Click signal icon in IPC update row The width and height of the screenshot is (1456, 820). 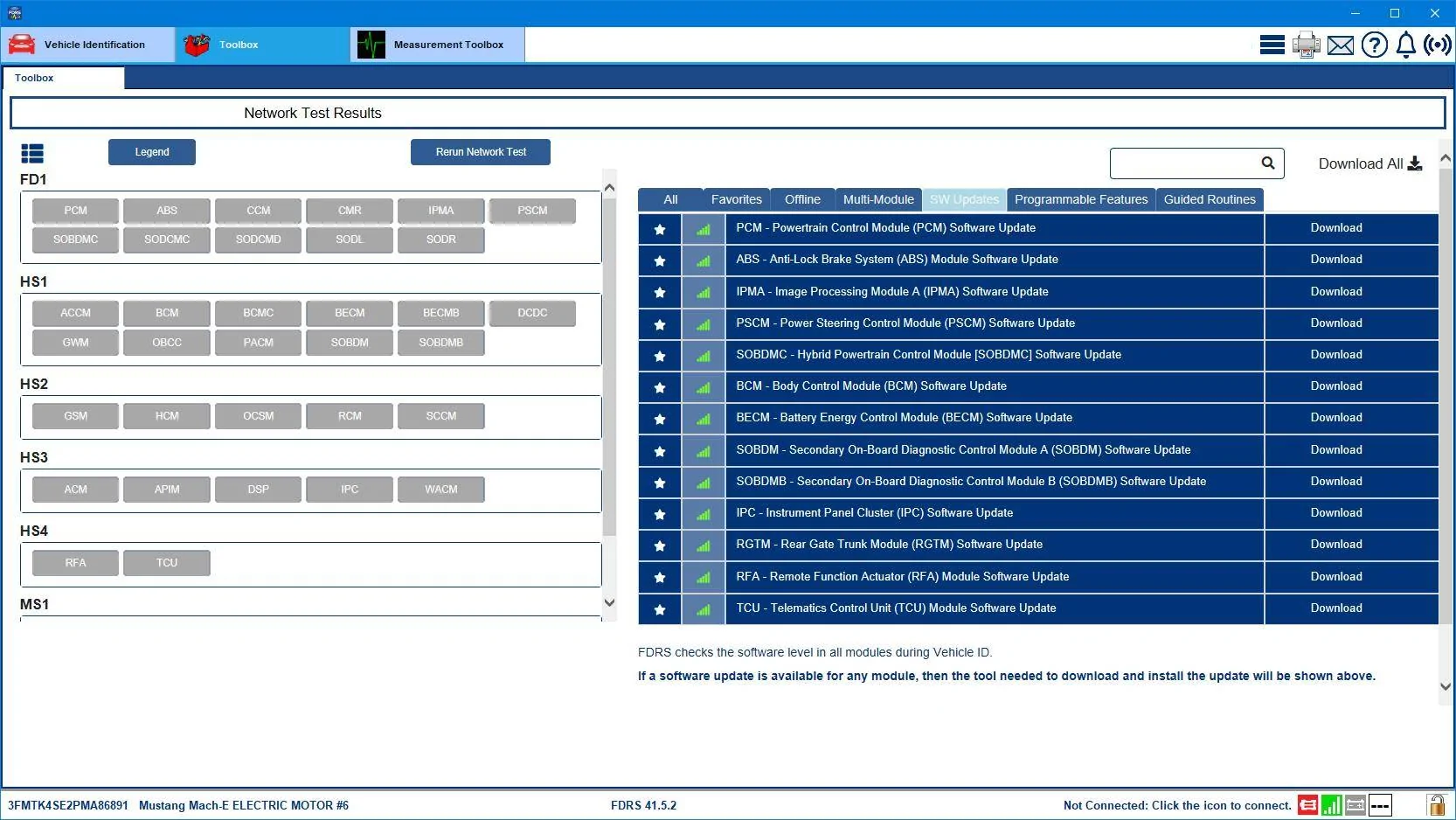(x=704, y=514)
